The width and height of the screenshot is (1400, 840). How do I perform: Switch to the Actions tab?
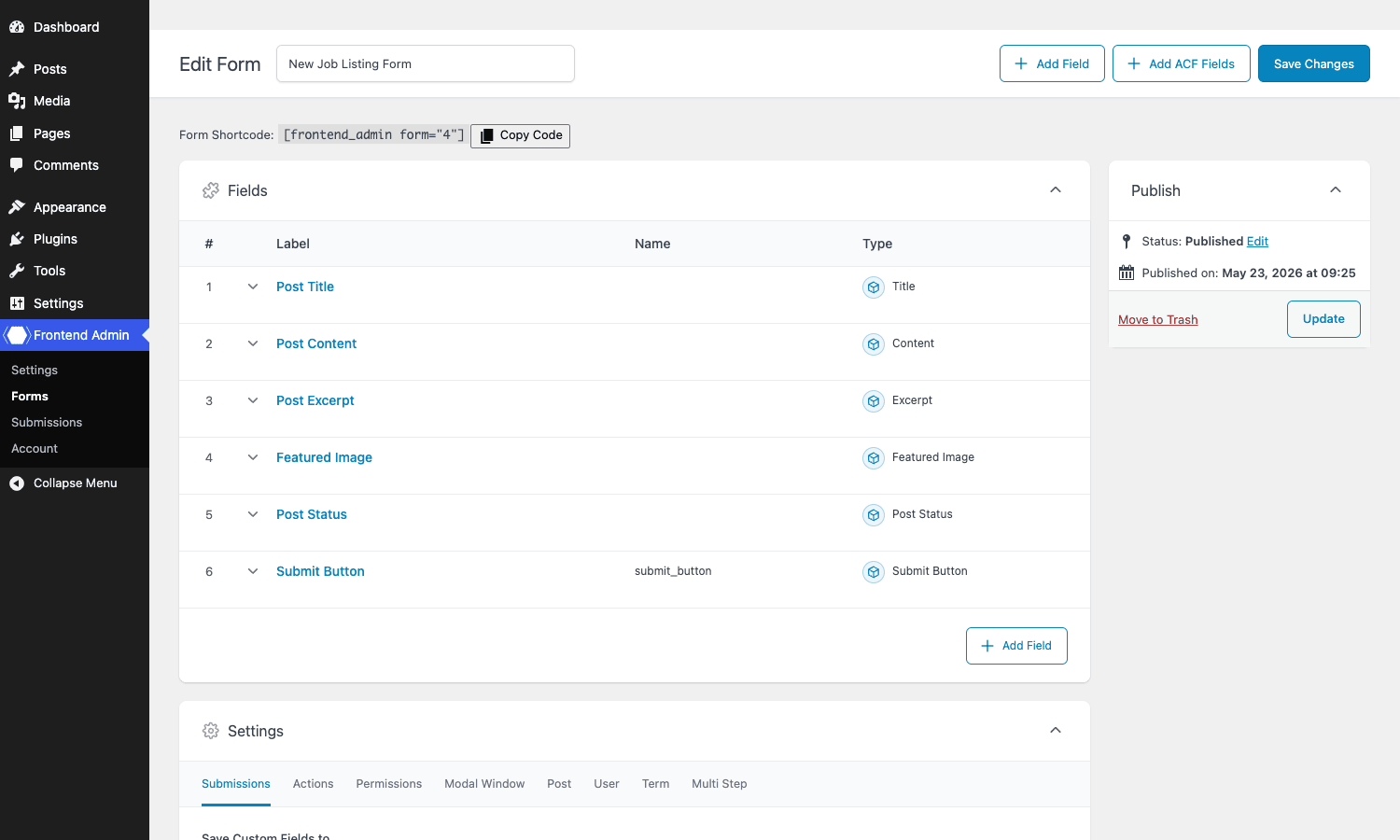[313, 784]
